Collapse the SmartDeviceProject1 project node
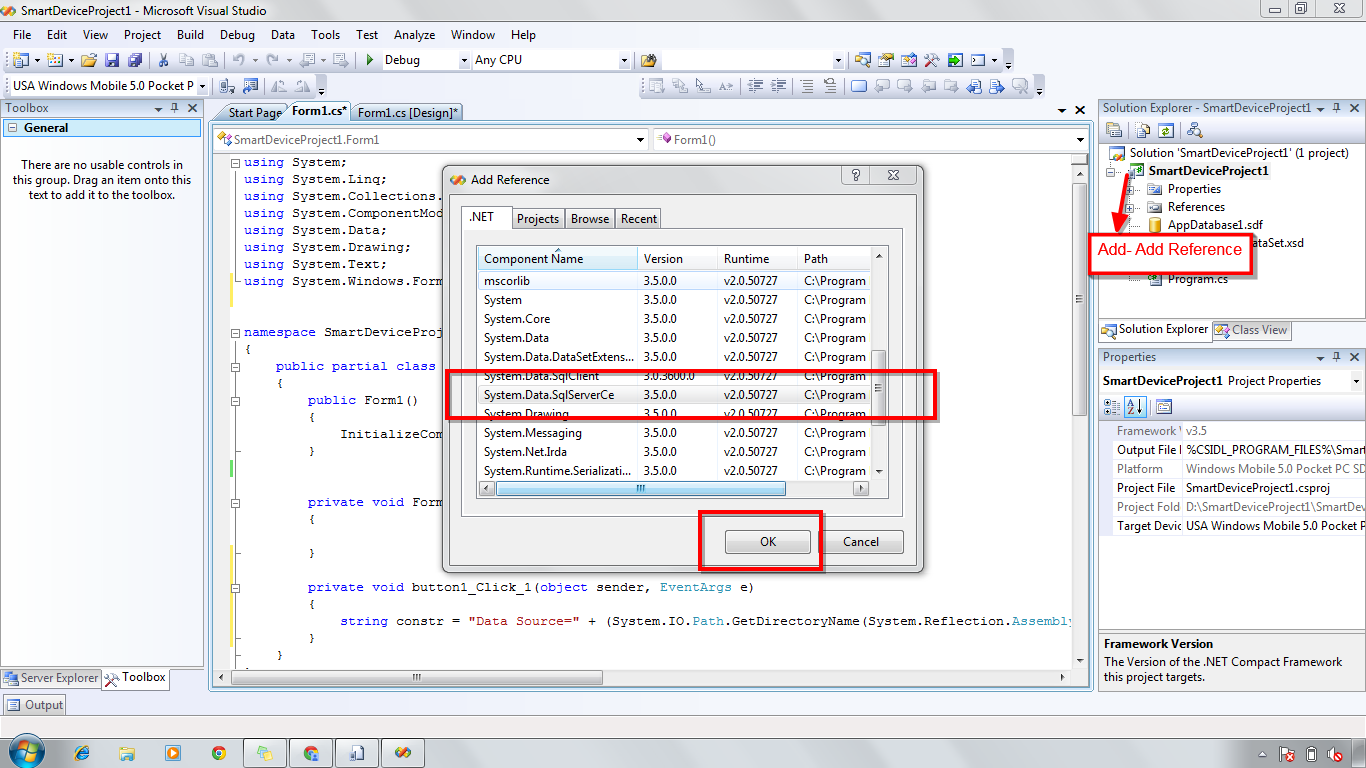 point(1111,171)
